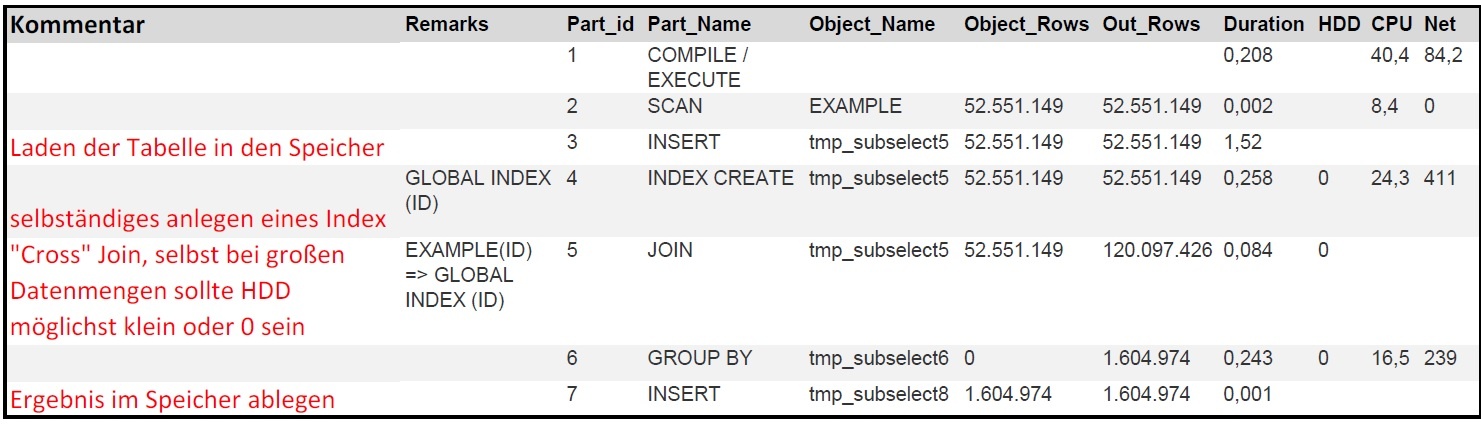
Task: Select the tmp_subselect8 object name cell
Action: tap(878, 394)
